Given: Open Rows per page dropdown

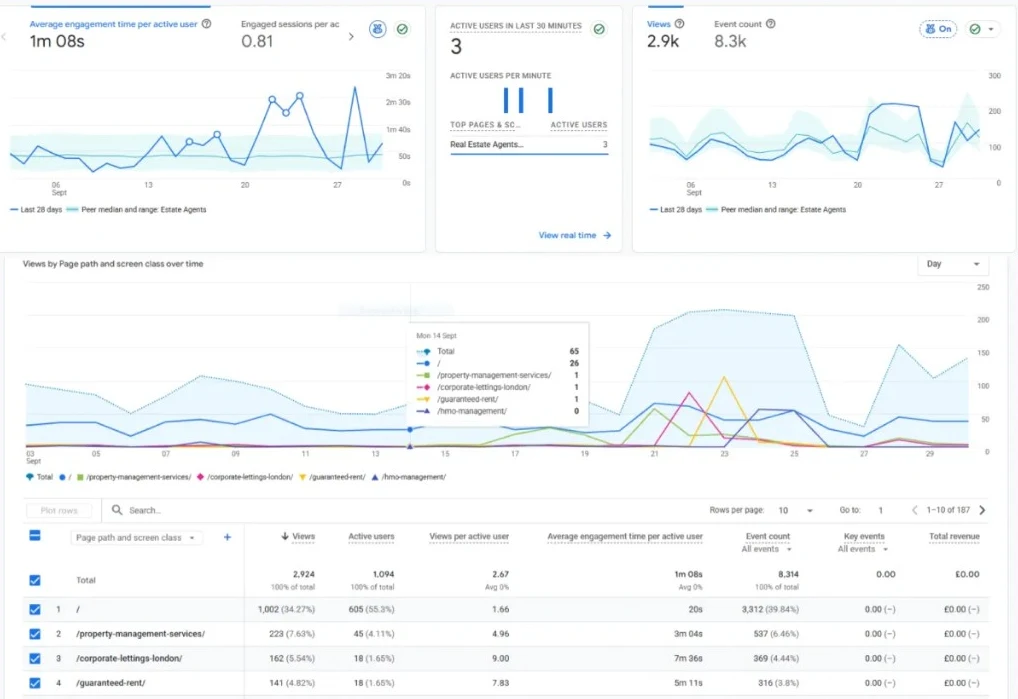Looking at the screenshot, I should click(x=796, y=510).
